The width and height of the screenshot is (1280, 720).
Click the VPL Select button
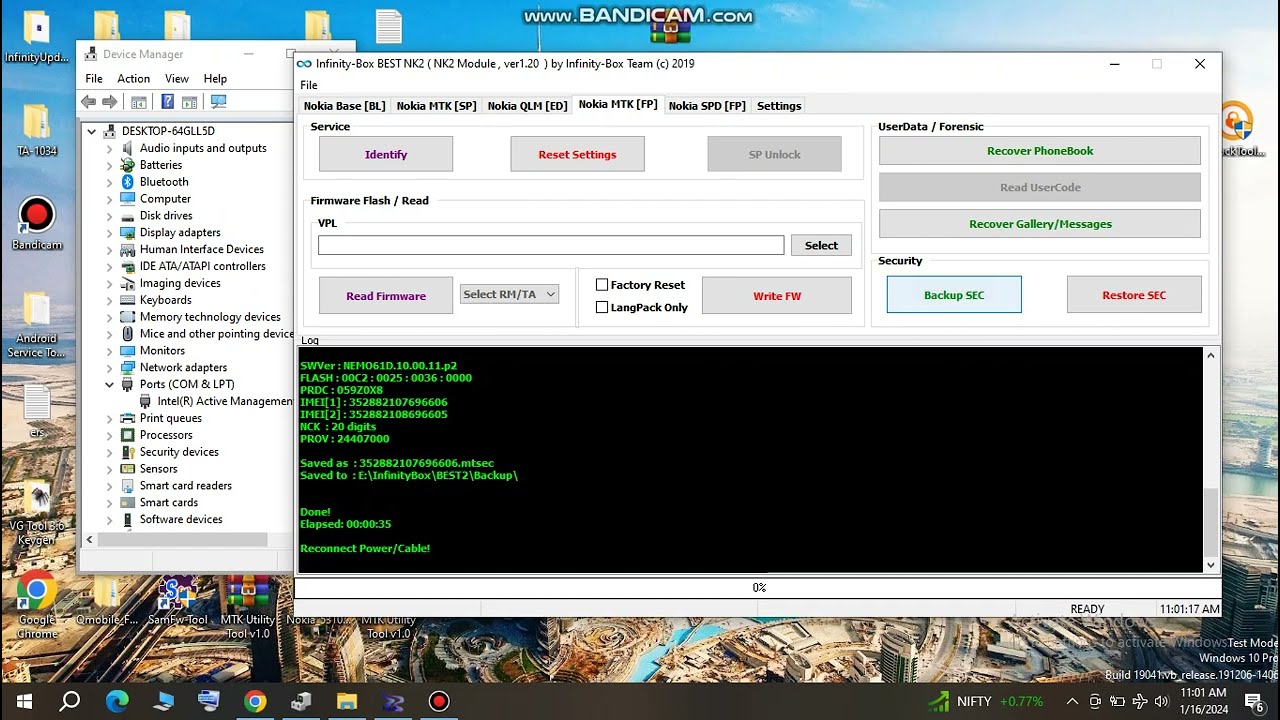click(821, 245)
